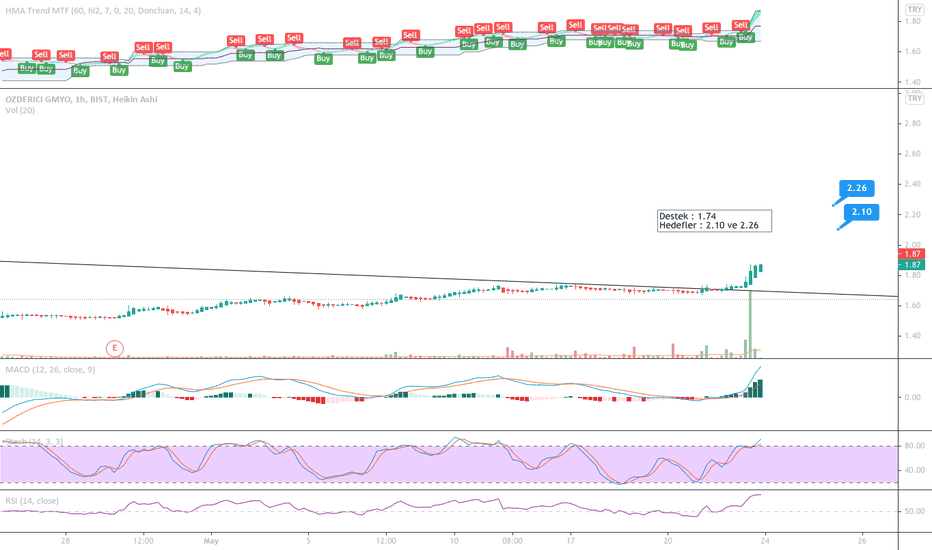Screen dimensions: 932x550
Task: Select the MACD (12, 26, close, 9) label
Action: pyautogui.click(x=50, y=370)
